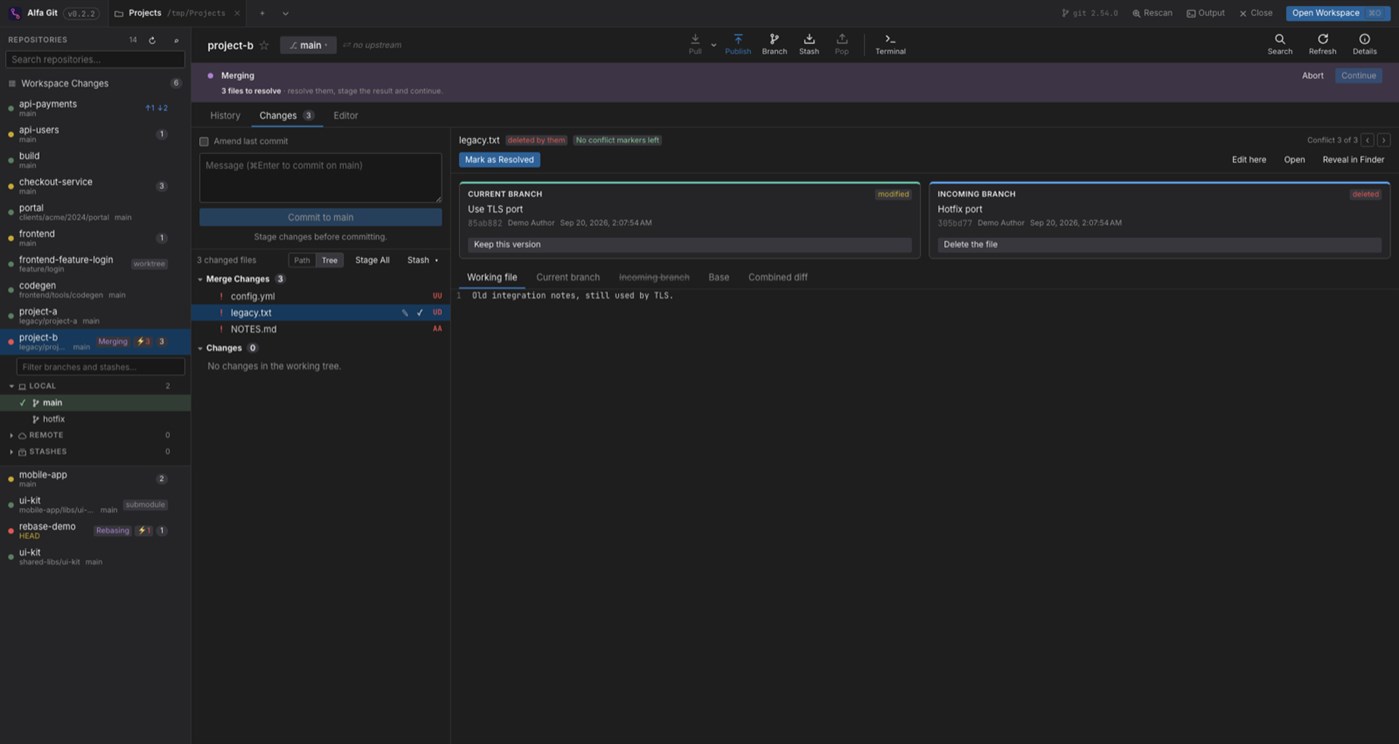Open the Pull options dropdown arrow
This screenshot has height=744, width=1399.
(713, 45)
